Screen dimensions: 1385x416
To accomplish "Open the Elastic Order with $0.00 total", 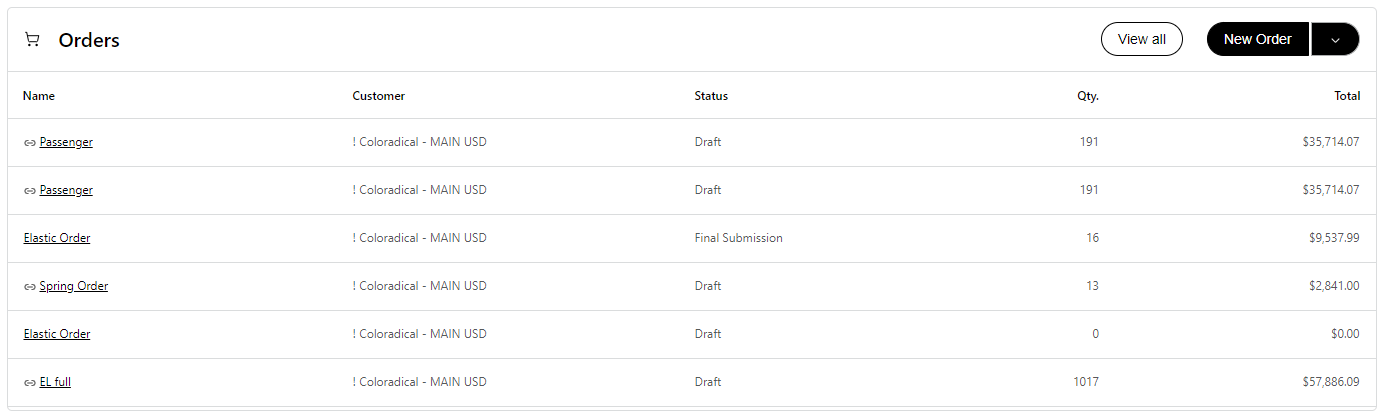I will click(57, 334).
